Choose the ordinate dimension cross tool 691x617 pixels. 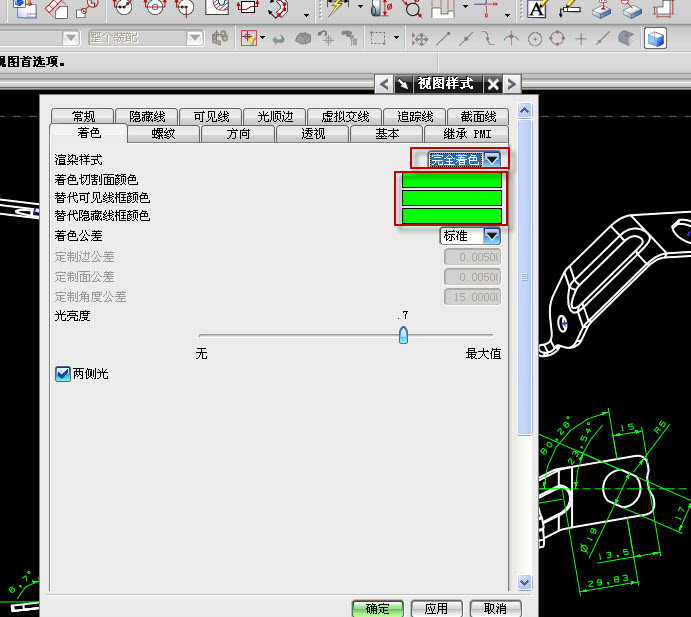487,8
